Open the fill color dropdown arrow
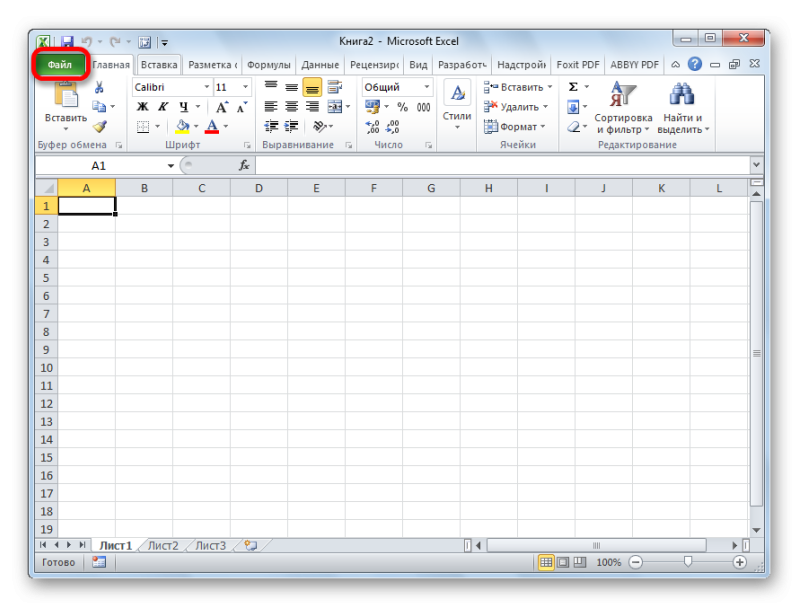This screenshot has height=608, width=800. click(196, 126)
